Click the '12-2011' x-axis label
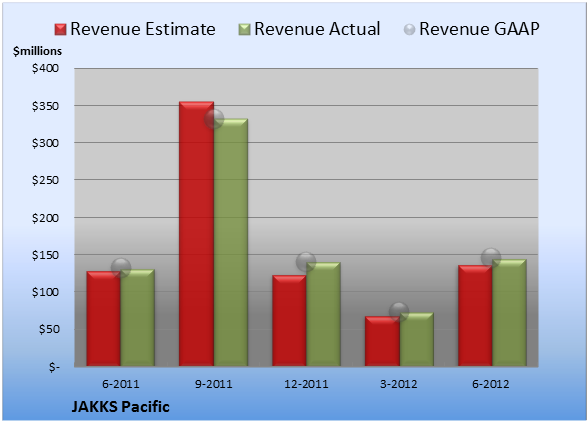Viewport: 588px width, 422px height. [x=306, y=384]
